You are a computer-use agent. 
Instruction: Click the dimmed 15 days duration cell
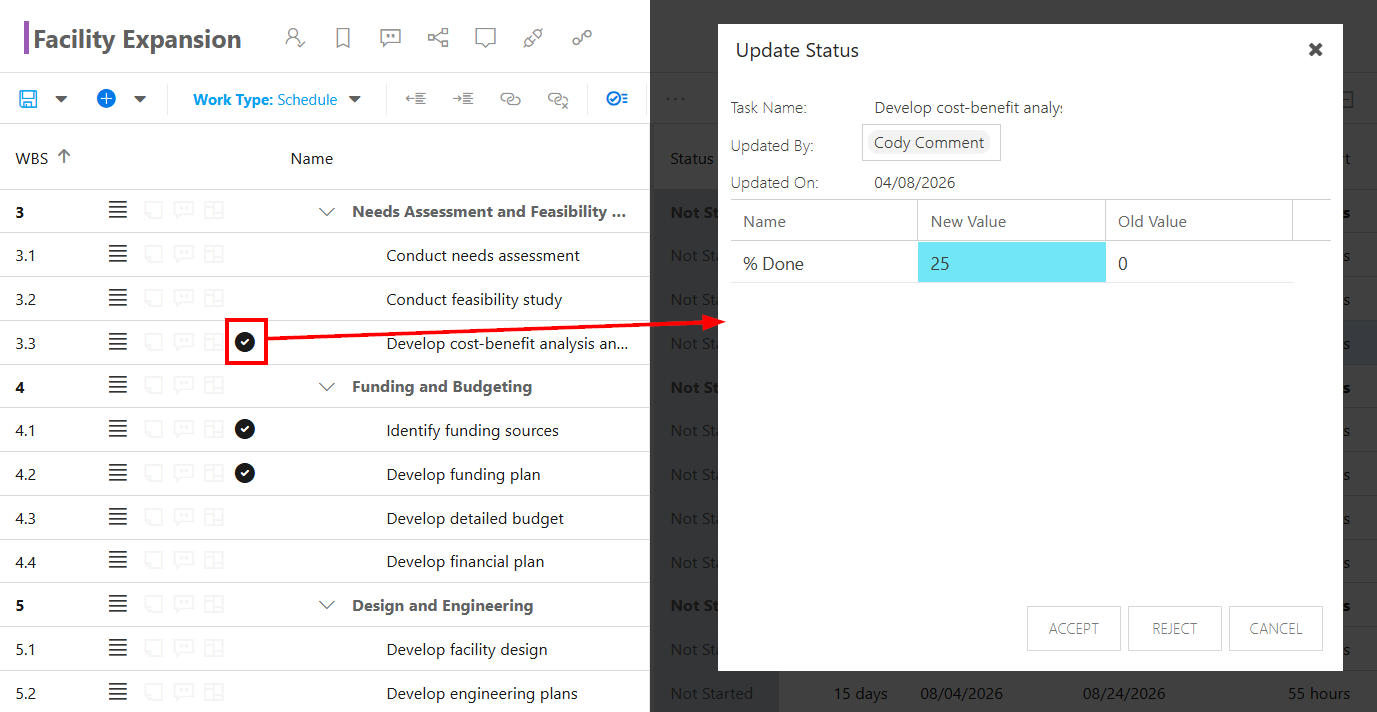coord(861,693)
